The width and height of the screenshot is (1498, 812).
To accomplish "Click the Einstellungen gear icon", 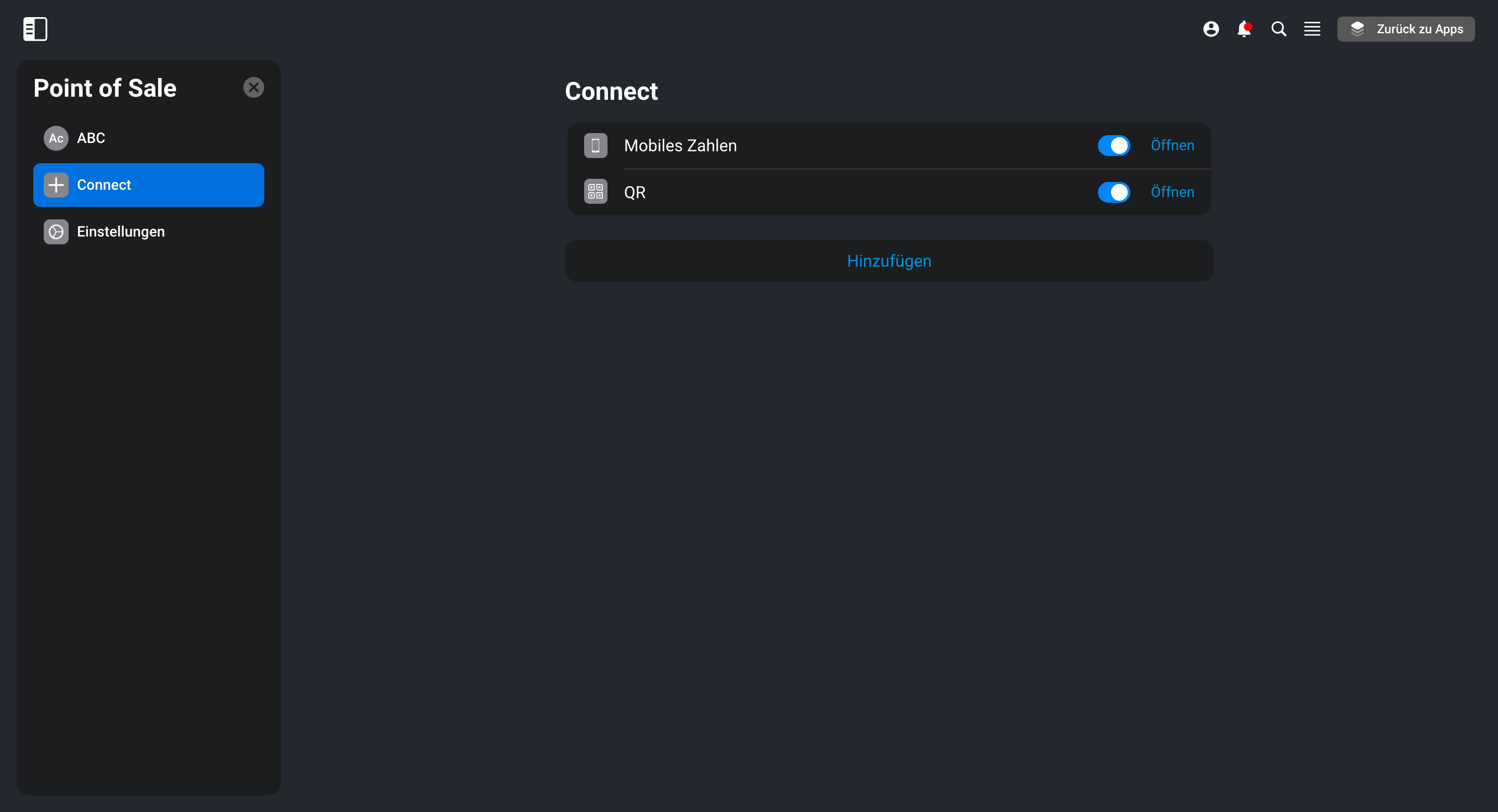I will 56,231.
